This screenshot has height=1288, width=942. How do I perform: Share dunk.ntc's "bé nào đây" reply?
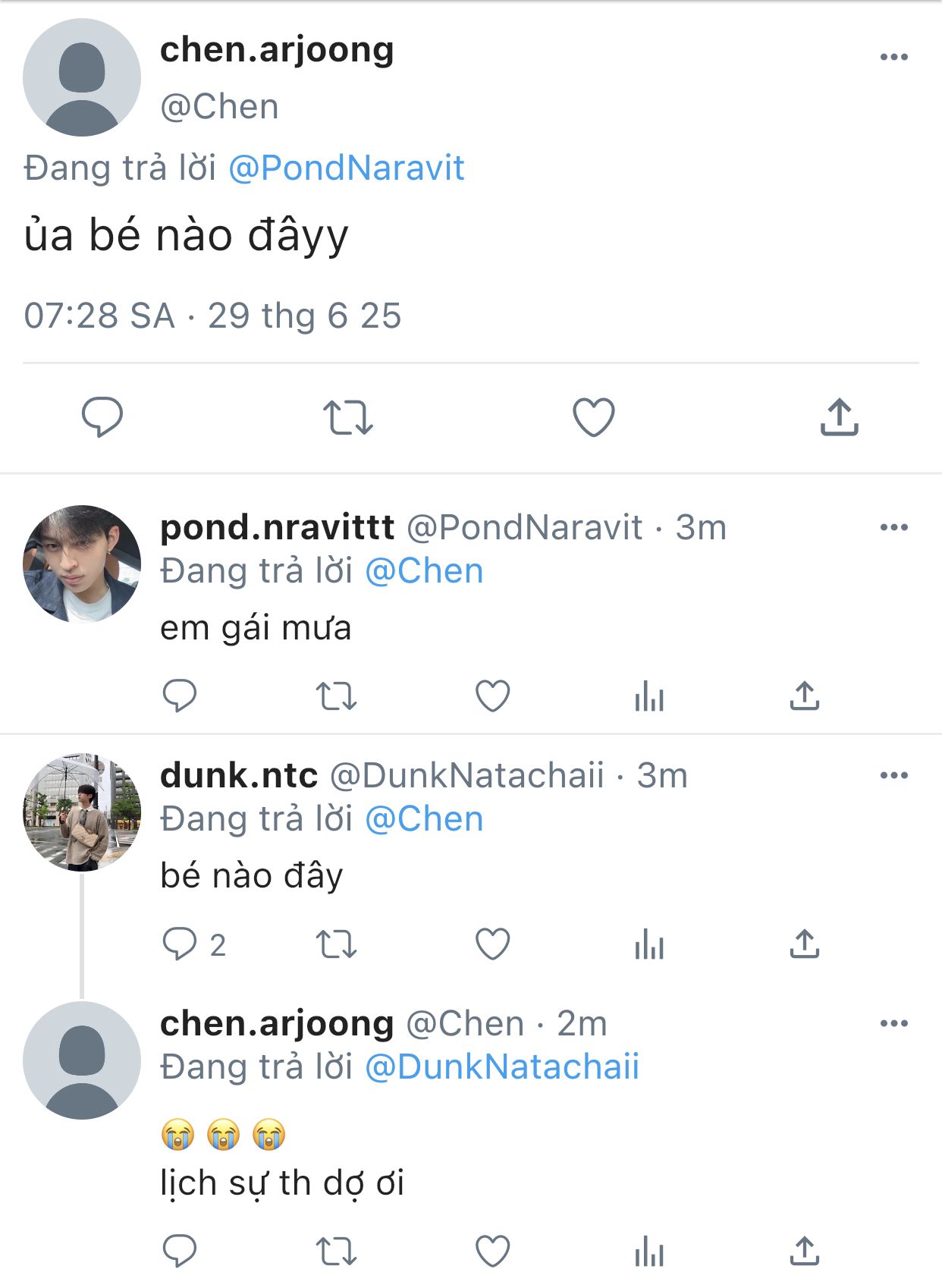tap(805, 944)
